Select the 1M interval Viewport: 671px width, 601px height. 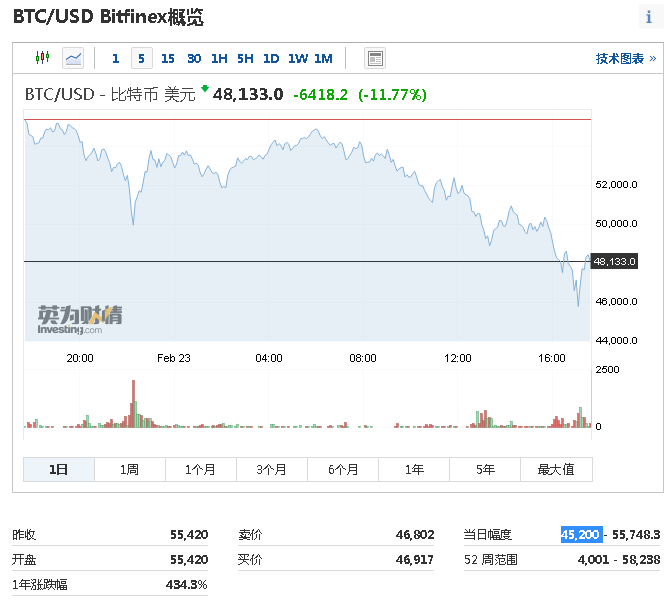[x=323, y=59]
